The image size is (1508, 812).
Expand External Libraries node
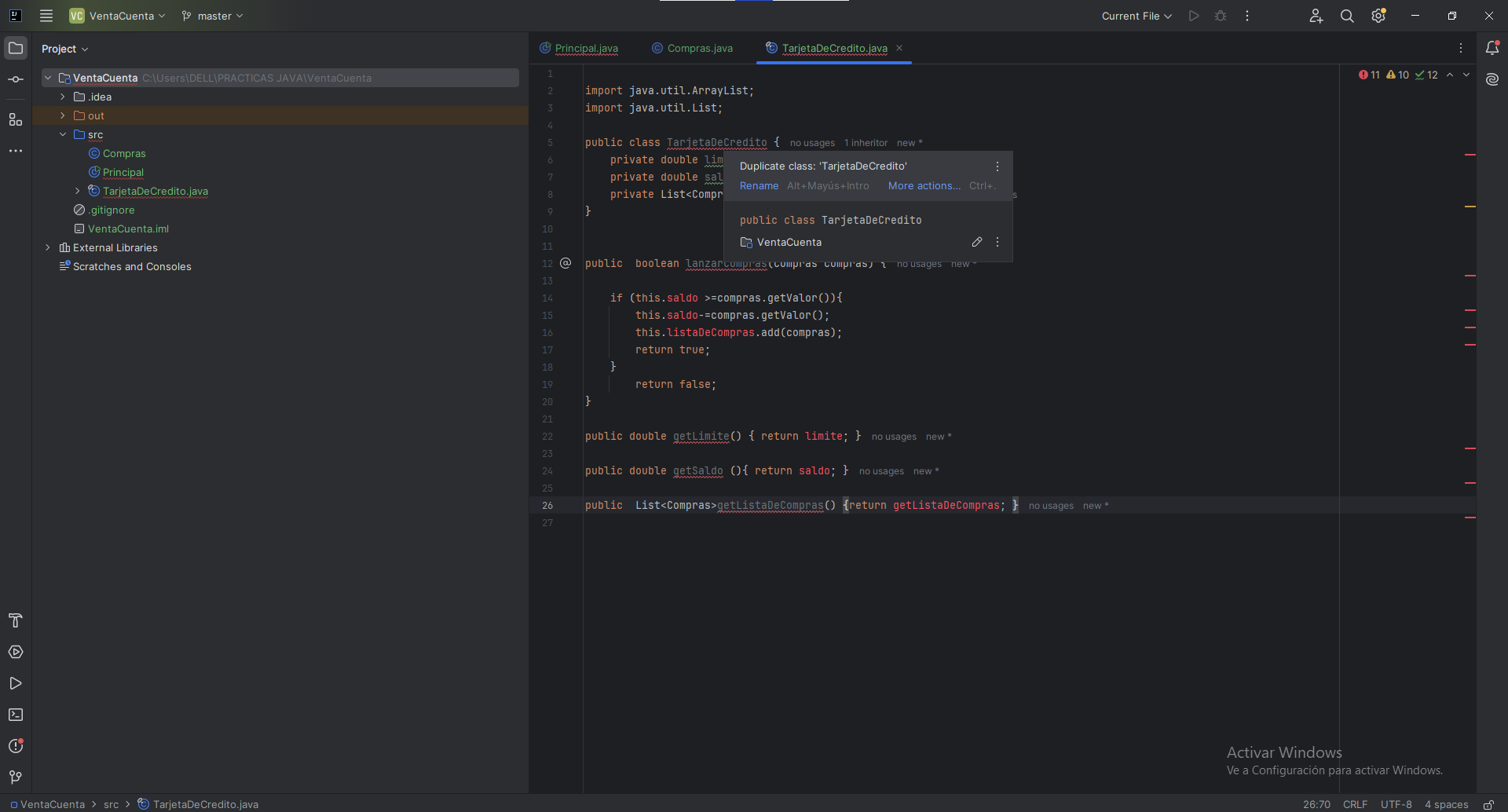click(x=48, y=247)
